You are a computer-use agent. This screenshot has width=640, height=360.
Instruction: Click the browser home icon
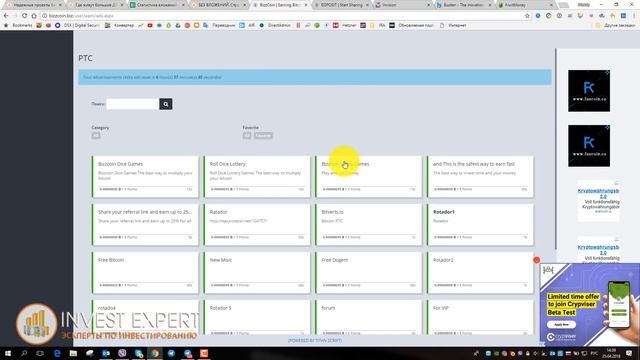point(34,16)
